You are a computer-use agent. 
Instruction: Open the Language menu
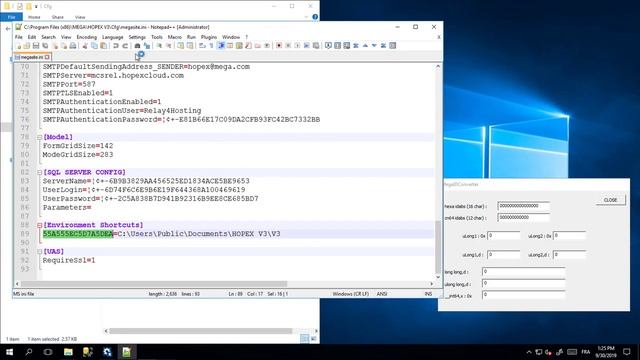[113, 37]
